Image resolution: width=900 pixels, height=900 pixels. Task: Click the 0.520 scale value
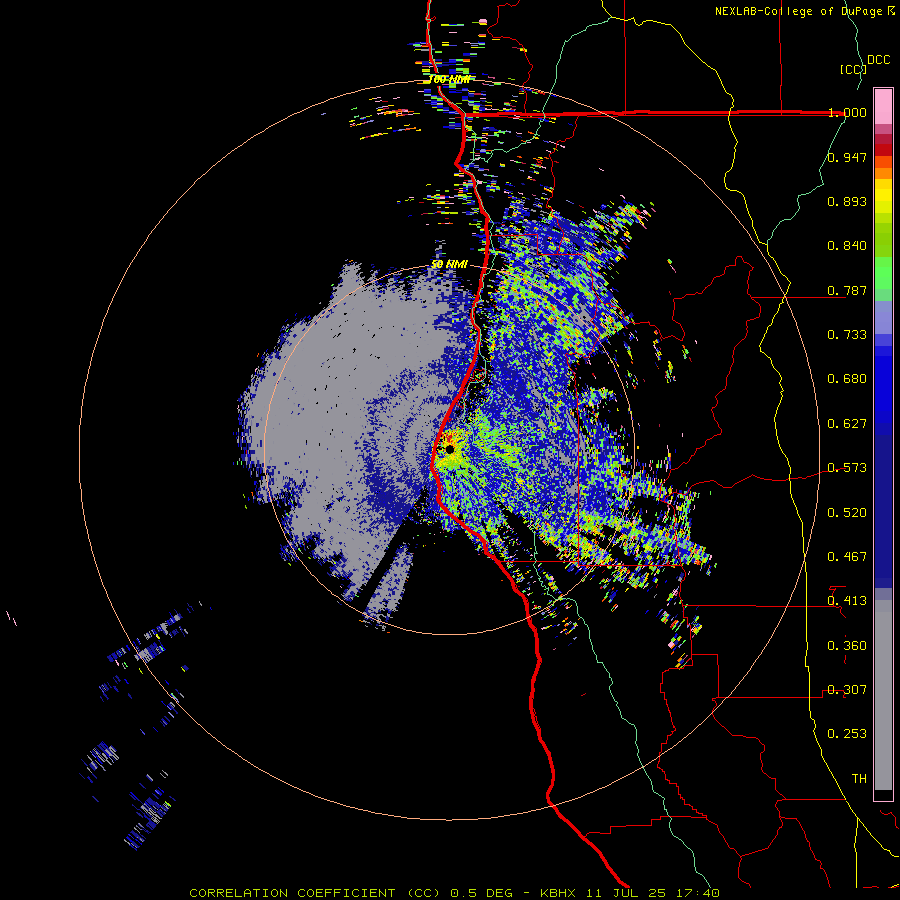pos(847,513)
